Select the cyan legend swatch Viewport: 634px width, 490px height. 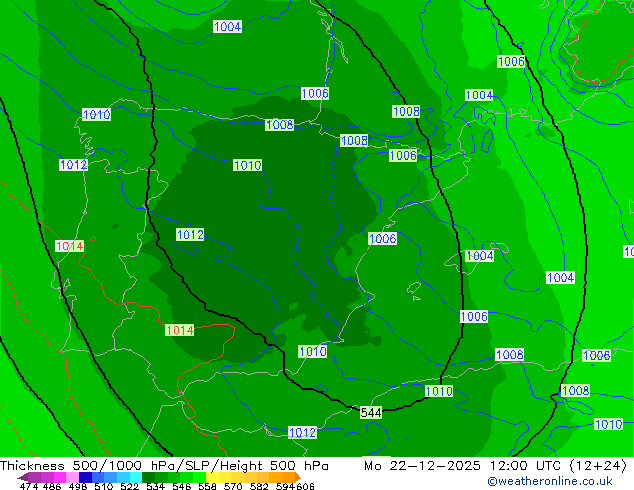[x=136, y=477]
